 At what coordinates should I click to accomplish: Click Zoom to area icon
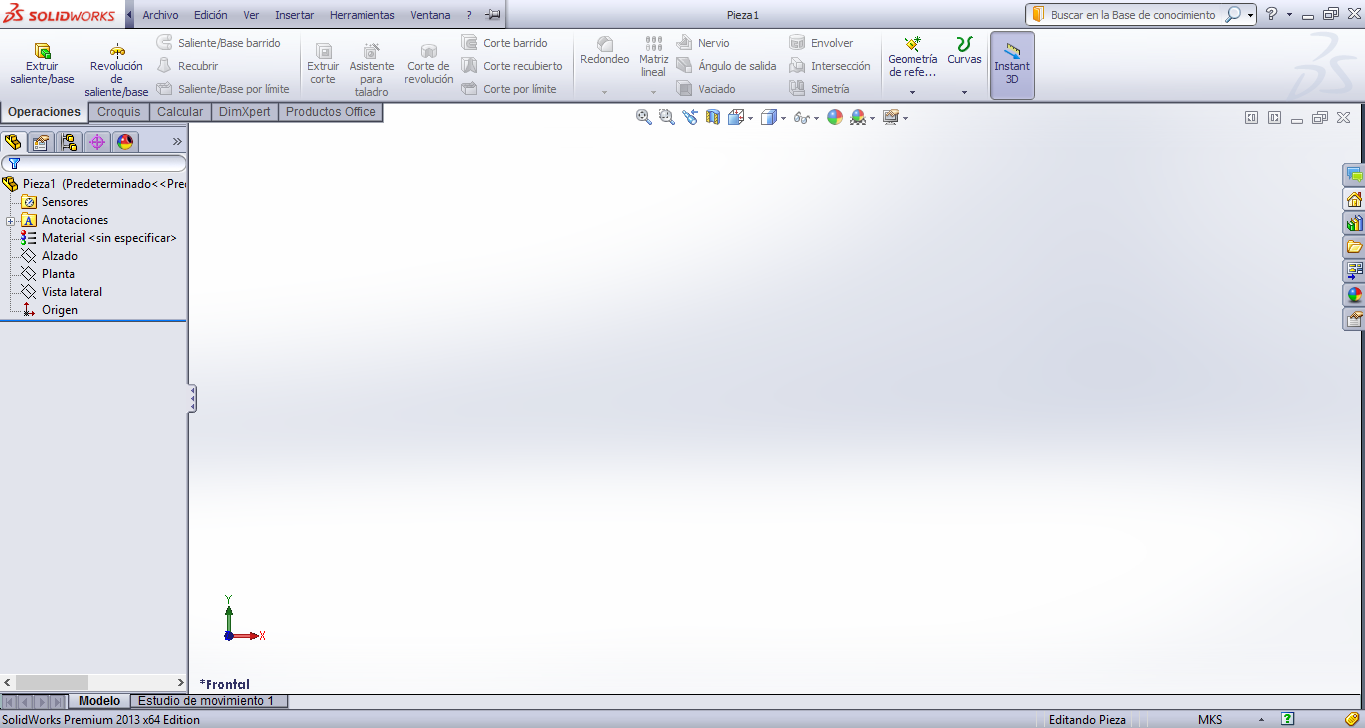(x=667, y=117)
